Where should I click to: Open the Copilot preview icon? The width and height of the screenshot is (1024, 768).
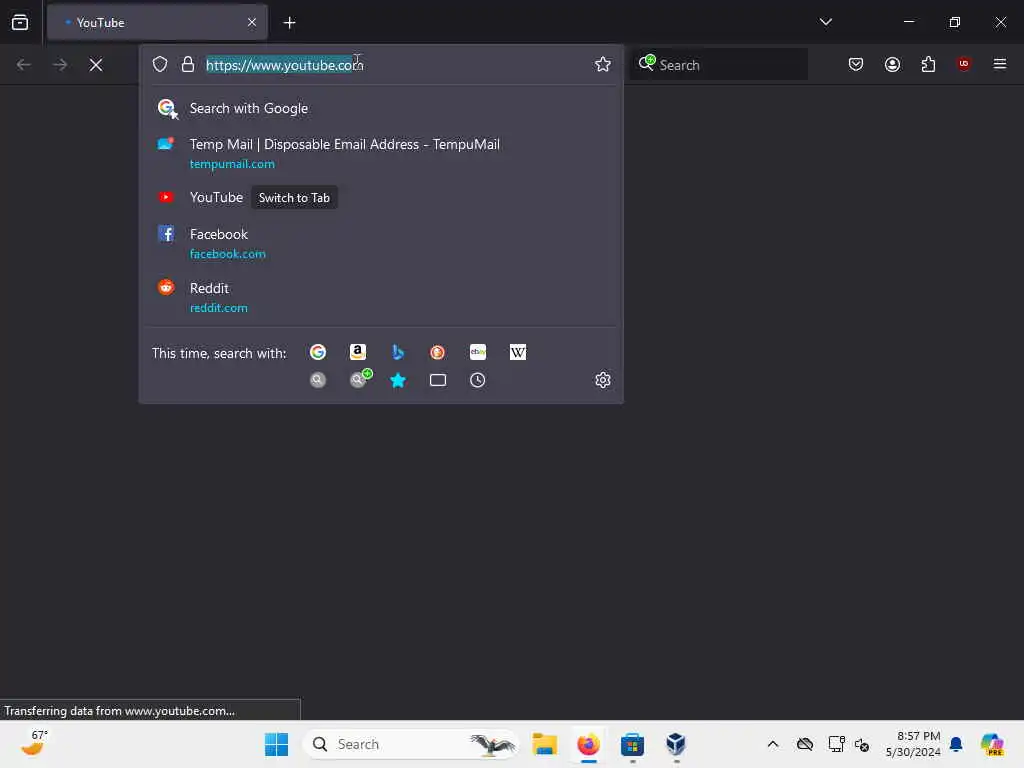click(x=993, y=744)
